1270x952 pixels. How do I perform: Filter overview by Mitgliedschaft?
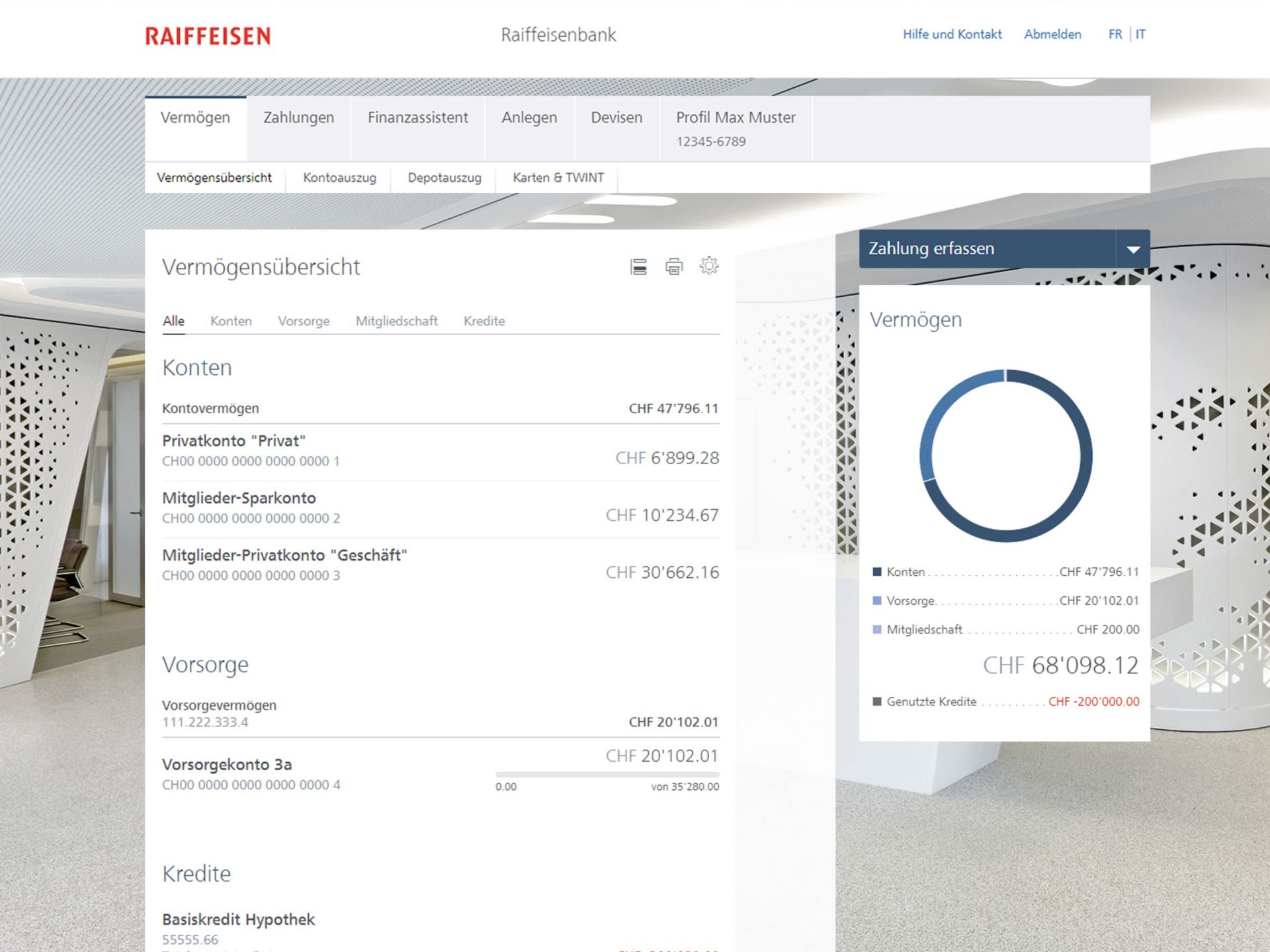point(396,321)
